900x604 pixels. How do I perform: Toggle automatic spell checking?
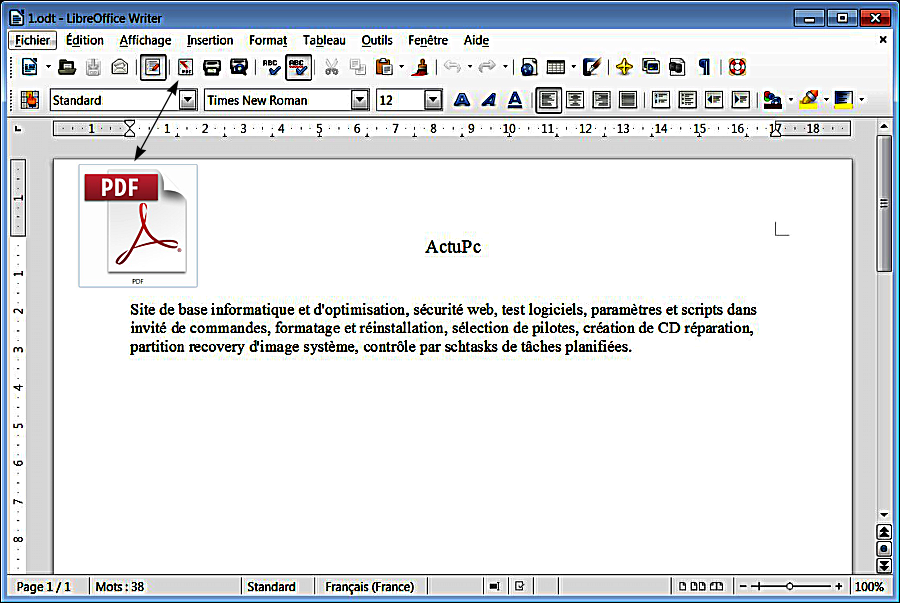coord(298,67)
